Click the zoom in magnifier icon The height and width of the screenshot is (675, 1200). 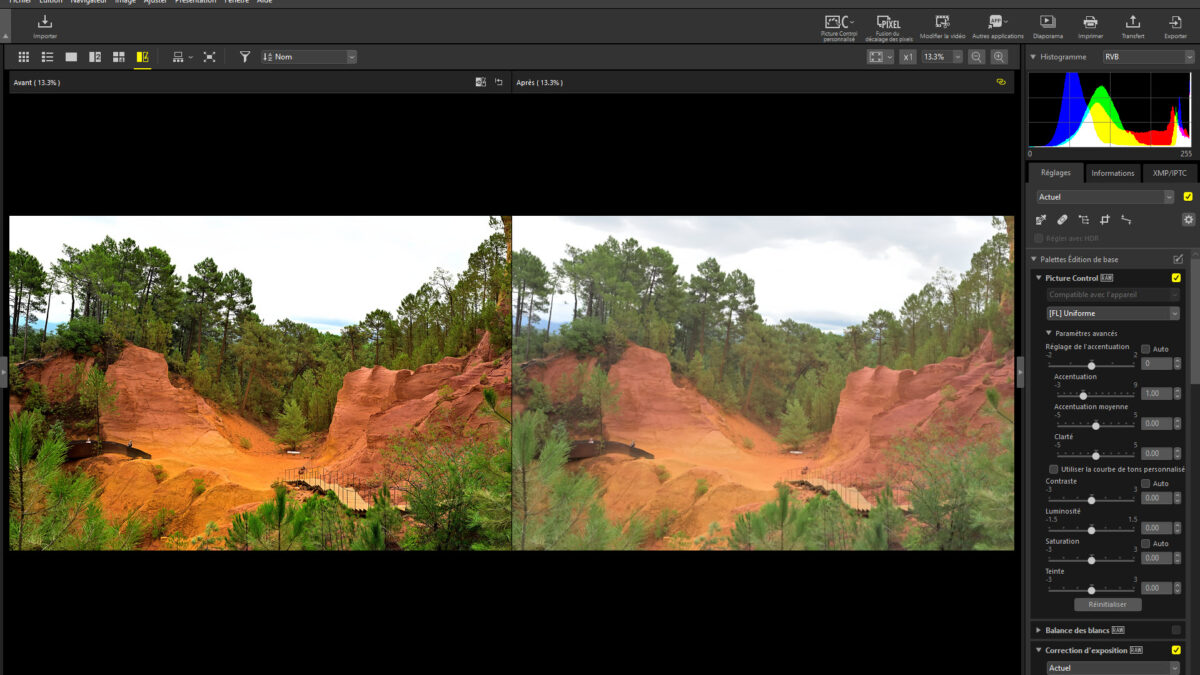tap(998, 57)
